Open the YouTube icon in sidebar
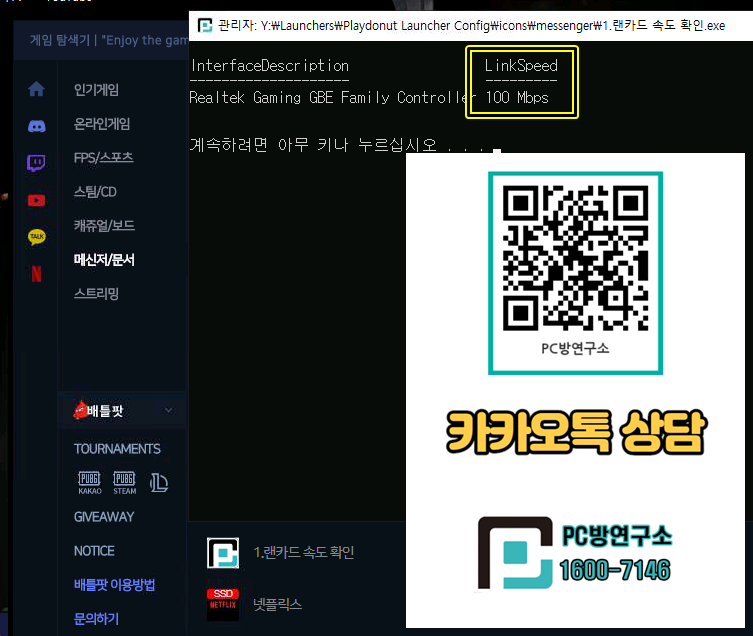Screen dimensions: 753x636 point(36,200)
